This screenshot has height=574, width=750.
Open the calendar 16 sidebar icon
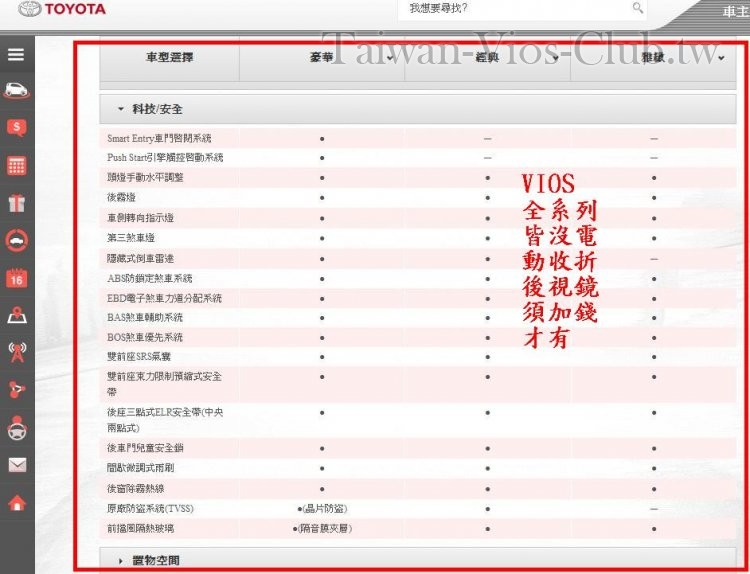pyautogui.click(x=17, y=278)
